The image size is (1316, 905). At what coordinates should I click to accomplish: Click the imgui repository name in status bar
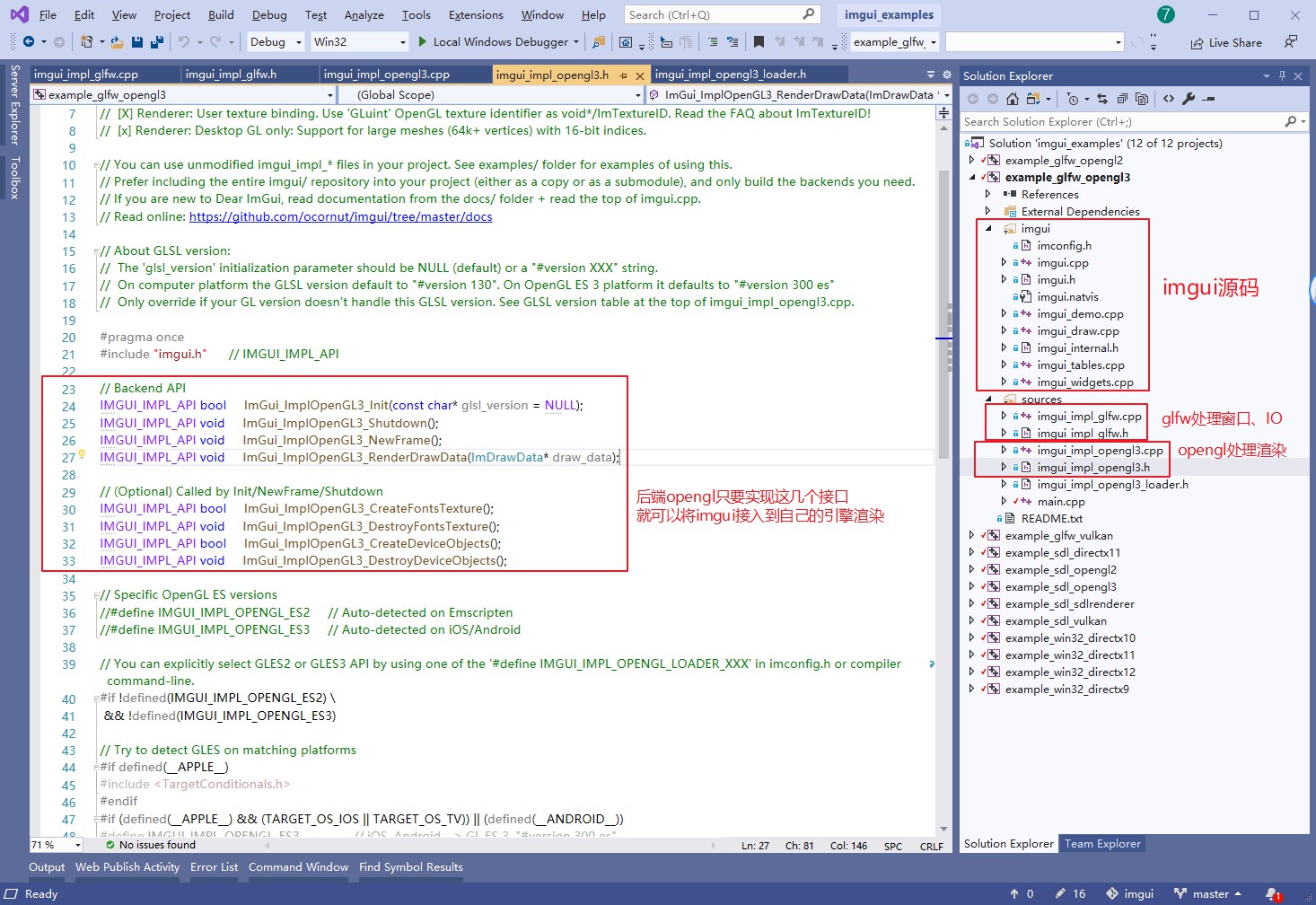[1130, 894]
